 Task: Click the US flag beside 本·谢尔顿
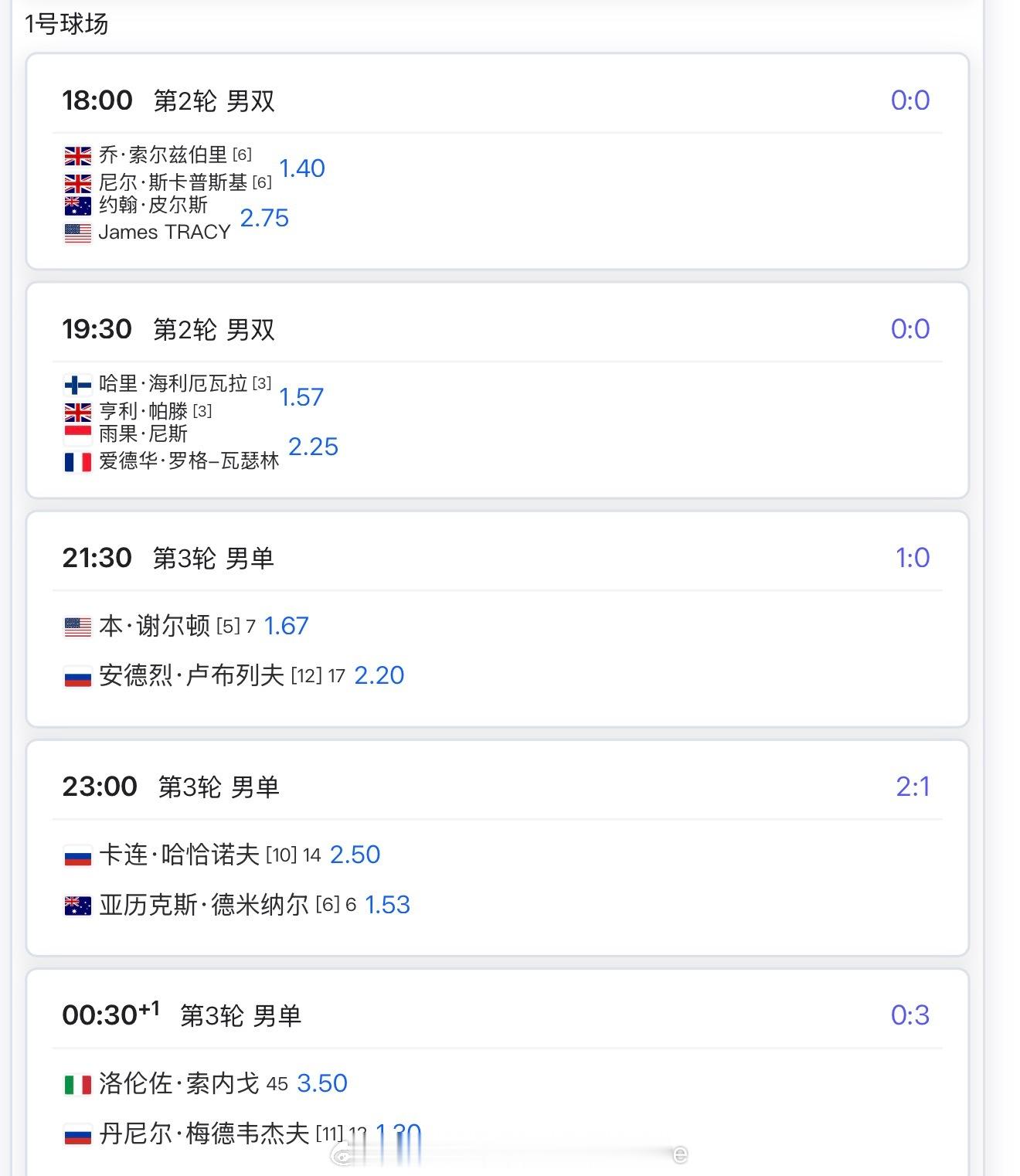pyautogui.click(x=77, y=627)
